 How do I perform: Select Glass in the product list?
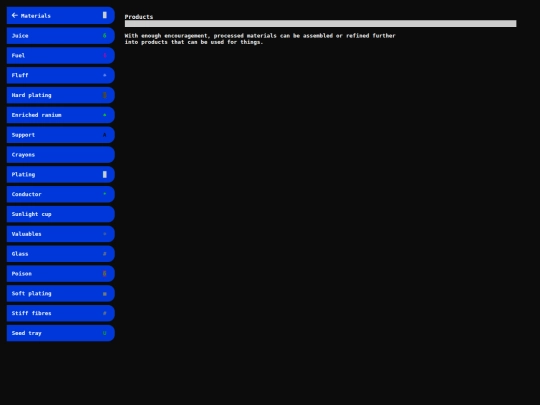61,254
